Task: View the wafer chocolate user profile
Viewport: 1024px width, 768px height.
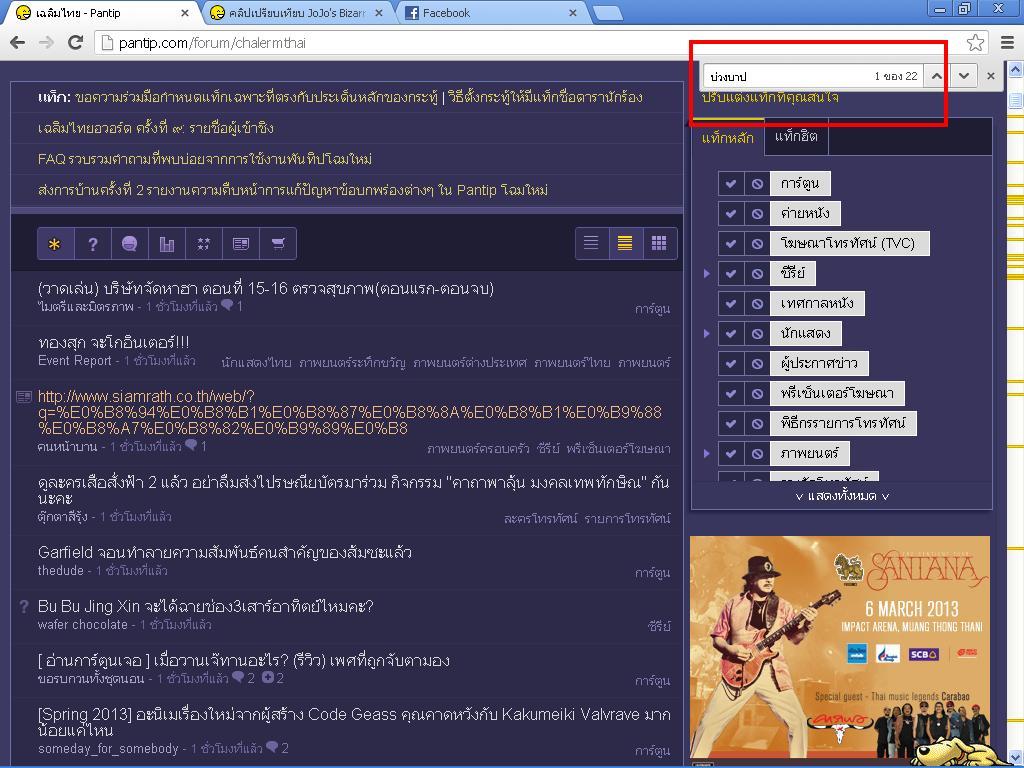Action: 83,625
